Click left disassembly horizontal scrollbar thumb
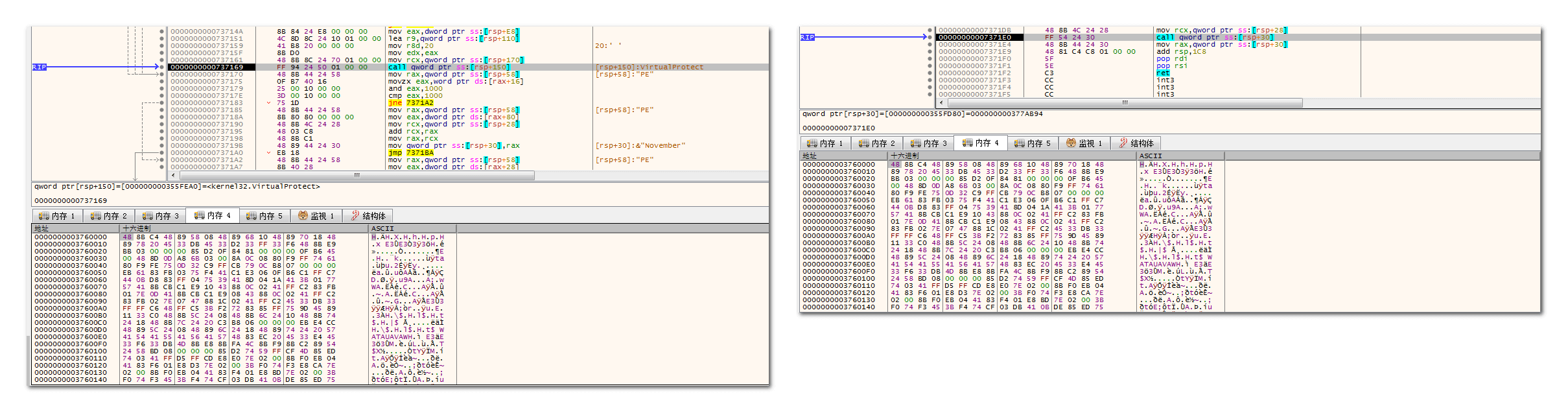Image resolution: width=1568 pixels, height=413 pixels. pos(357,175)
